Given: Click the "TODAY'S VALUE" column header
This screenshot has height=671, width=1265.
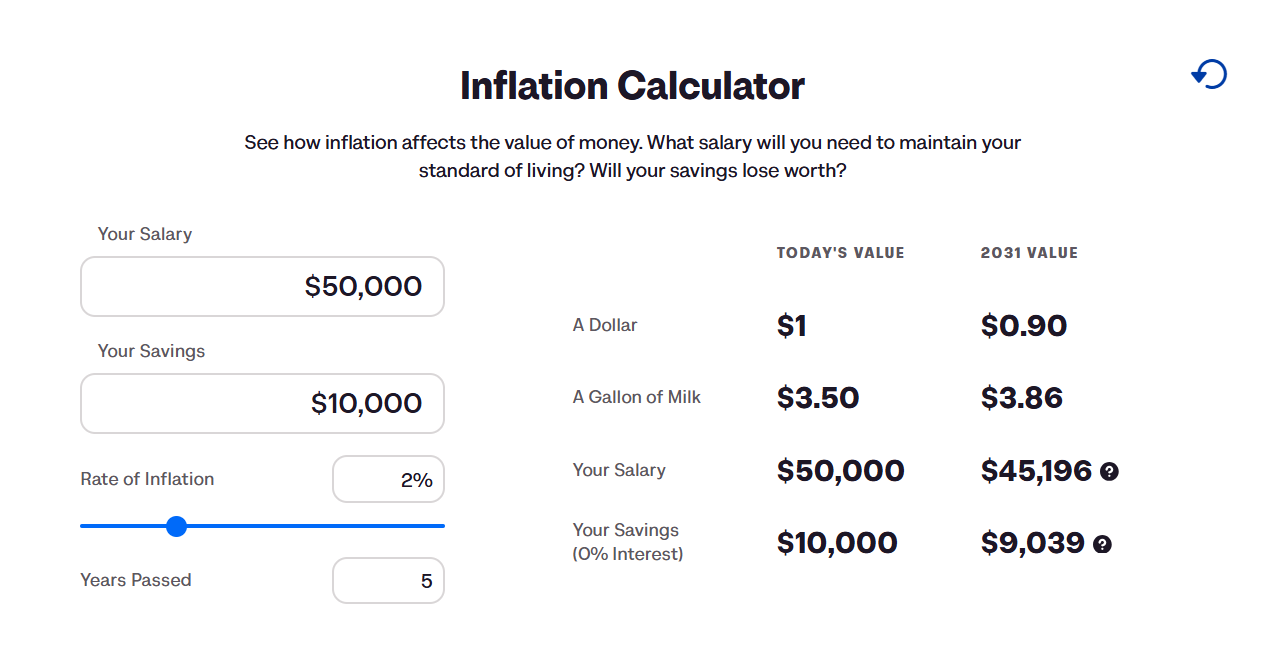Looking at the screenshot, I should click(840, 253).
